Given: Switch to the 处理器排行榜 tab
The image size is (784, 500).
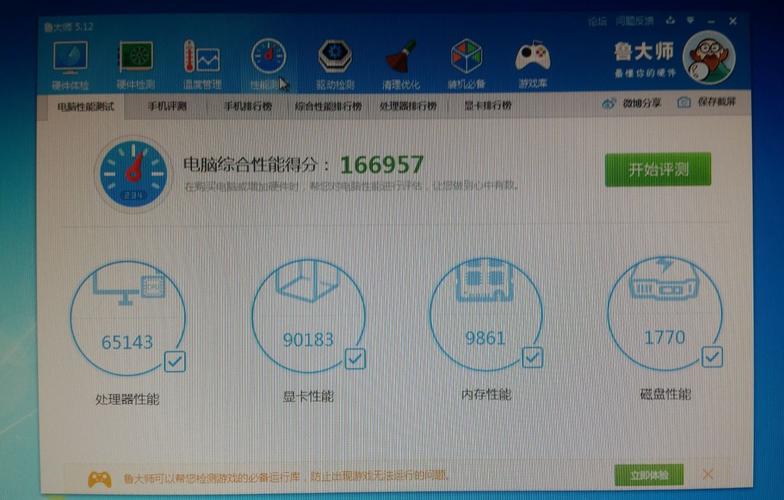Looking at the screenshot, I should pyautogui.click(x=408, y=106).
